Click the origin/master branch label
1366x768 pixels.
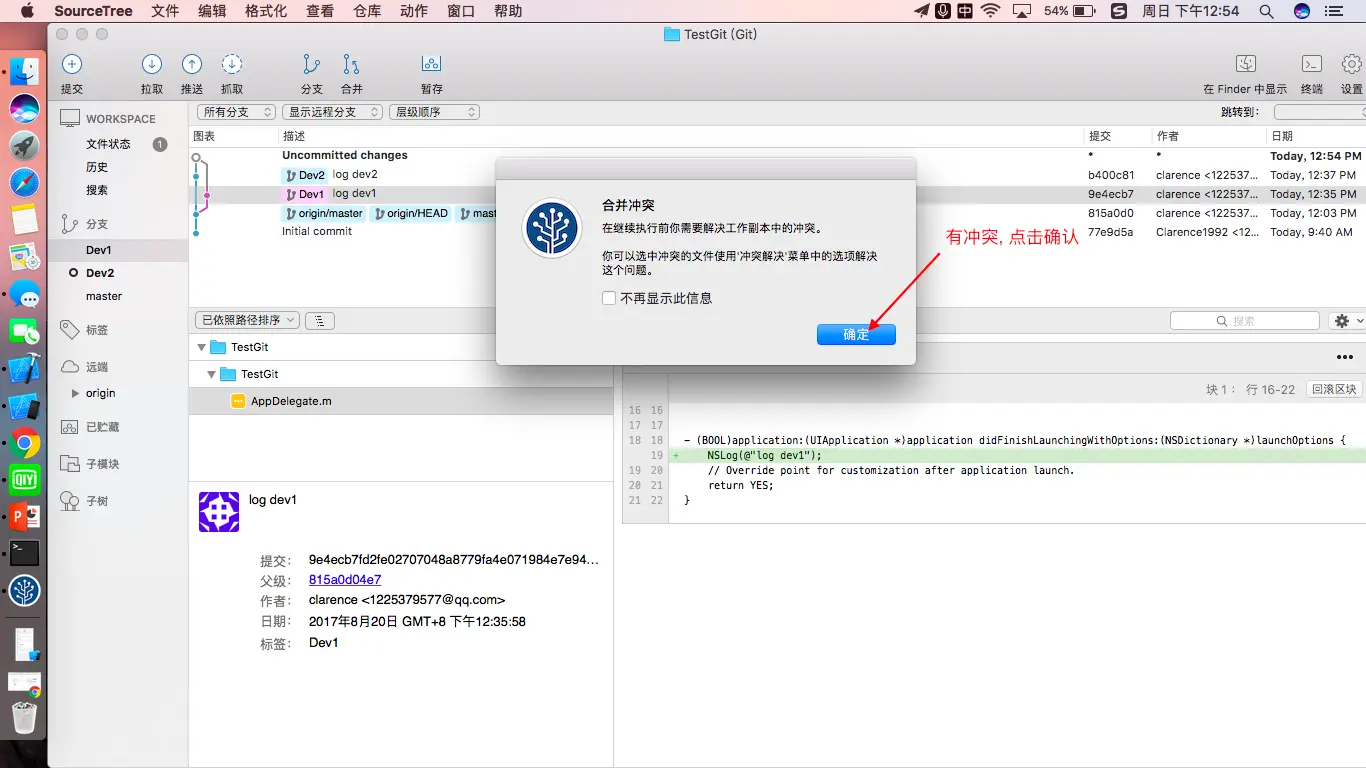[x=325, y=213]
